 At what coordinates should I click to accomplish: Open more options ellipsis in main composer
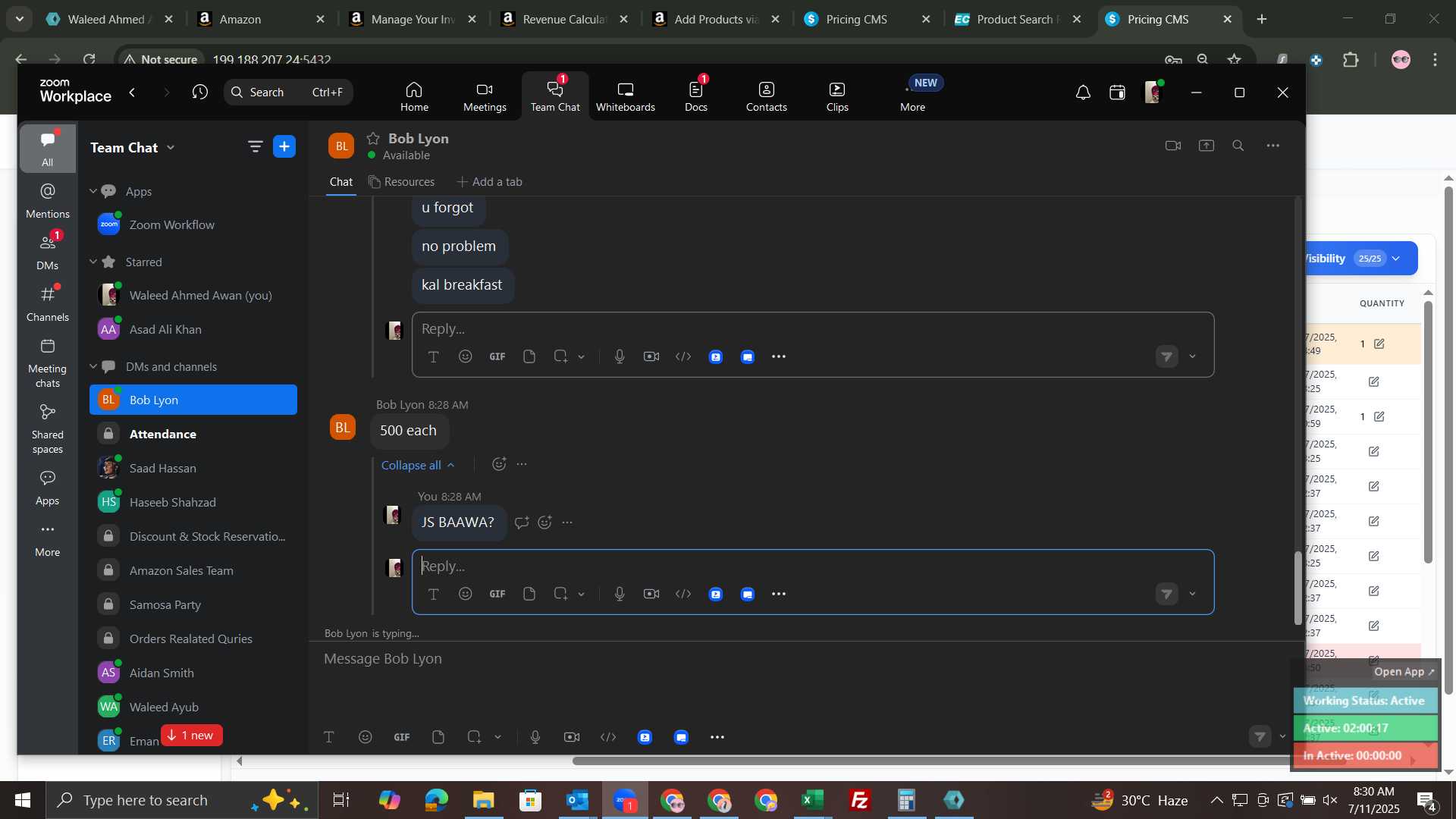[x=717, y=737]
